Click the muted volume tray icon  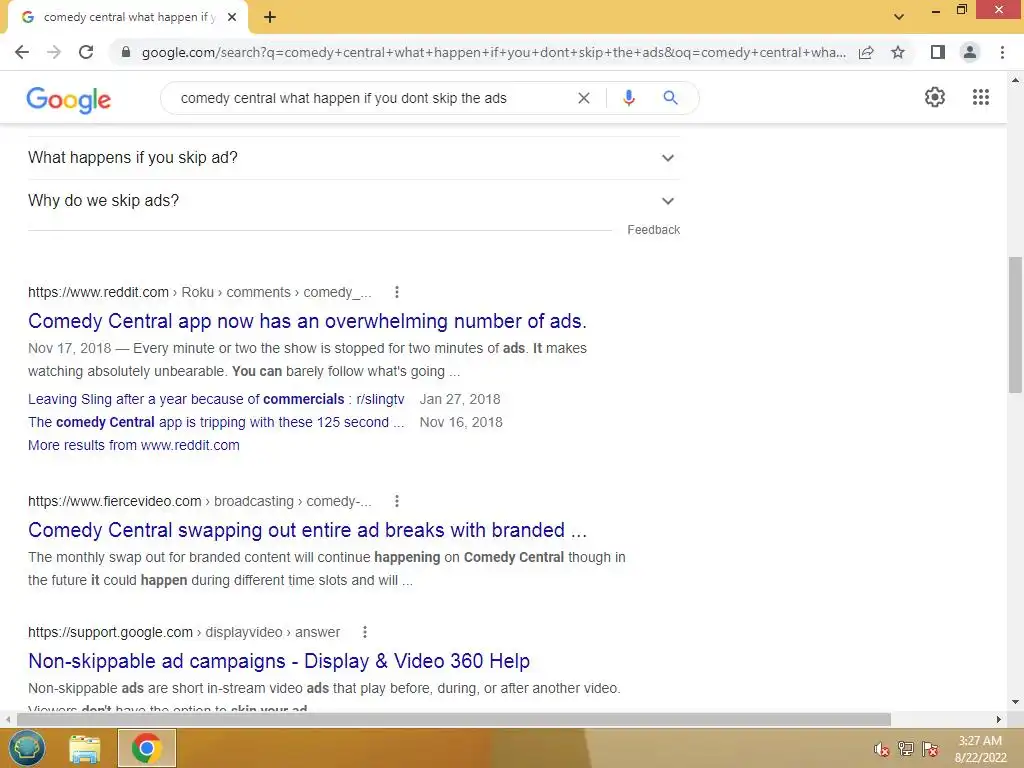tap(882, 749)
